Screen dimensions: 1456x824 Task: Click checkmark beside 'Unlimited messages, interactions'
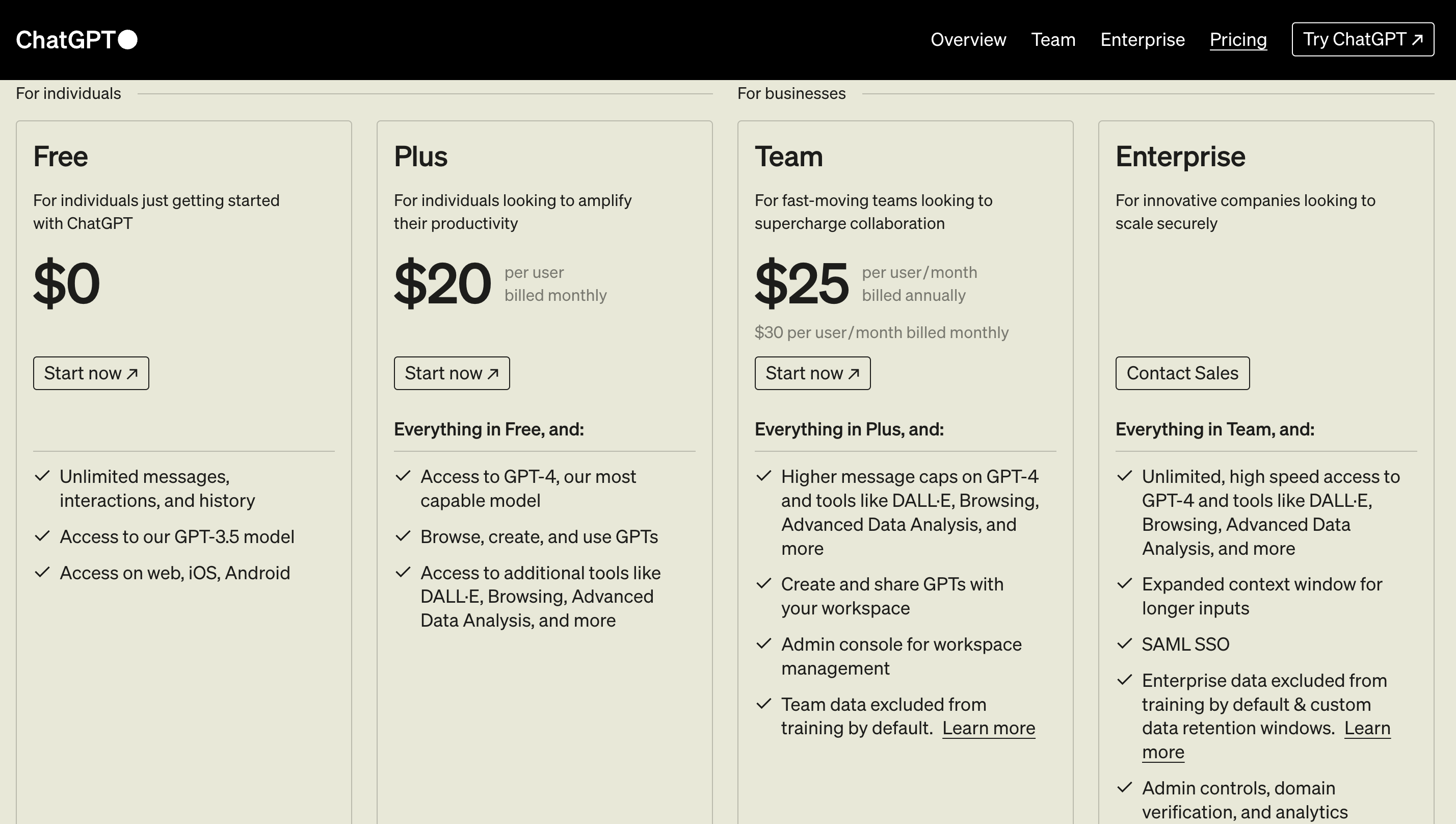[x=42, y=476]
